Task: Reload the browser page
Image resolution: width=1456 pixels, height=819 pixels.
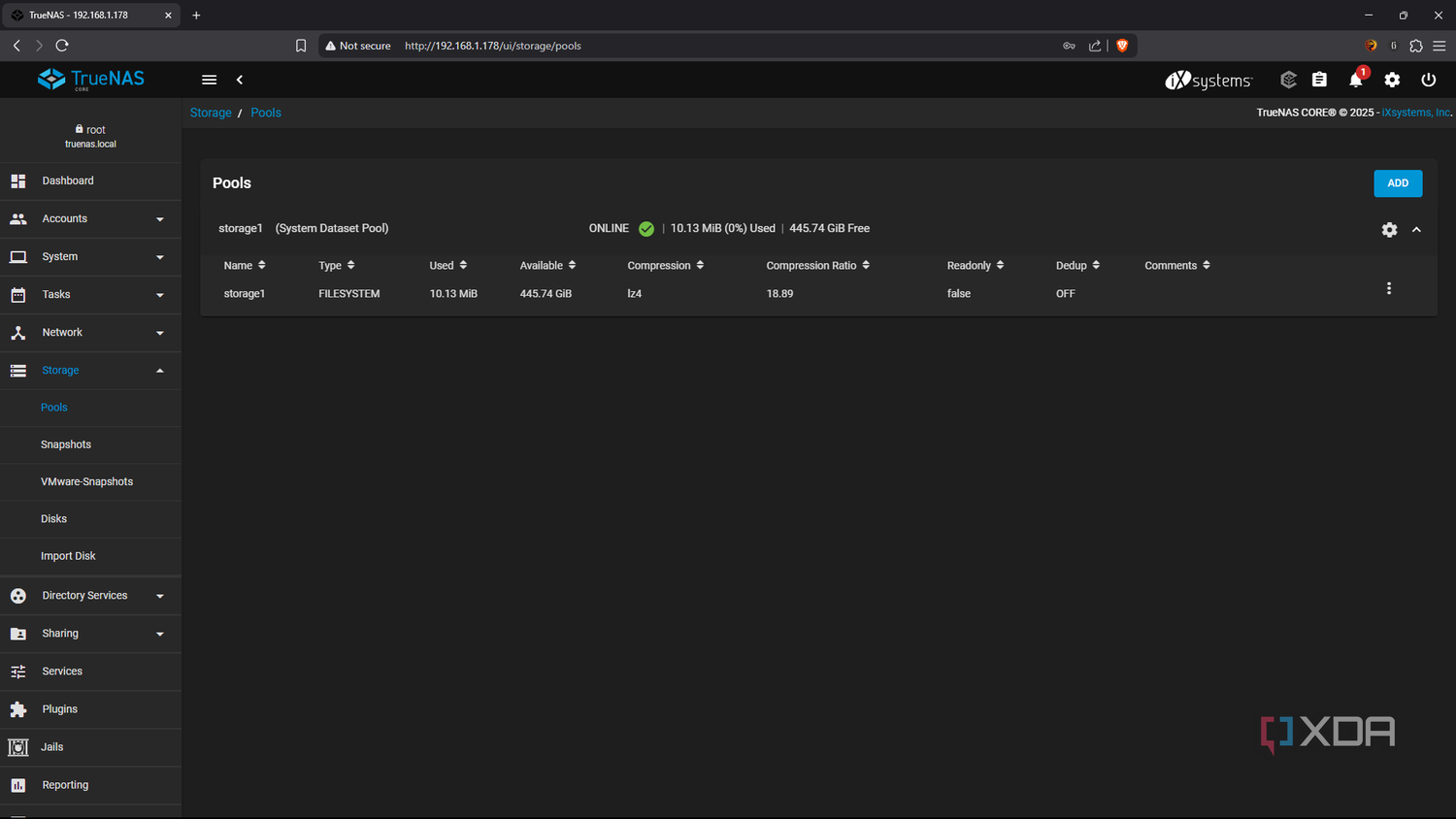Action: [x=62, y=46]
